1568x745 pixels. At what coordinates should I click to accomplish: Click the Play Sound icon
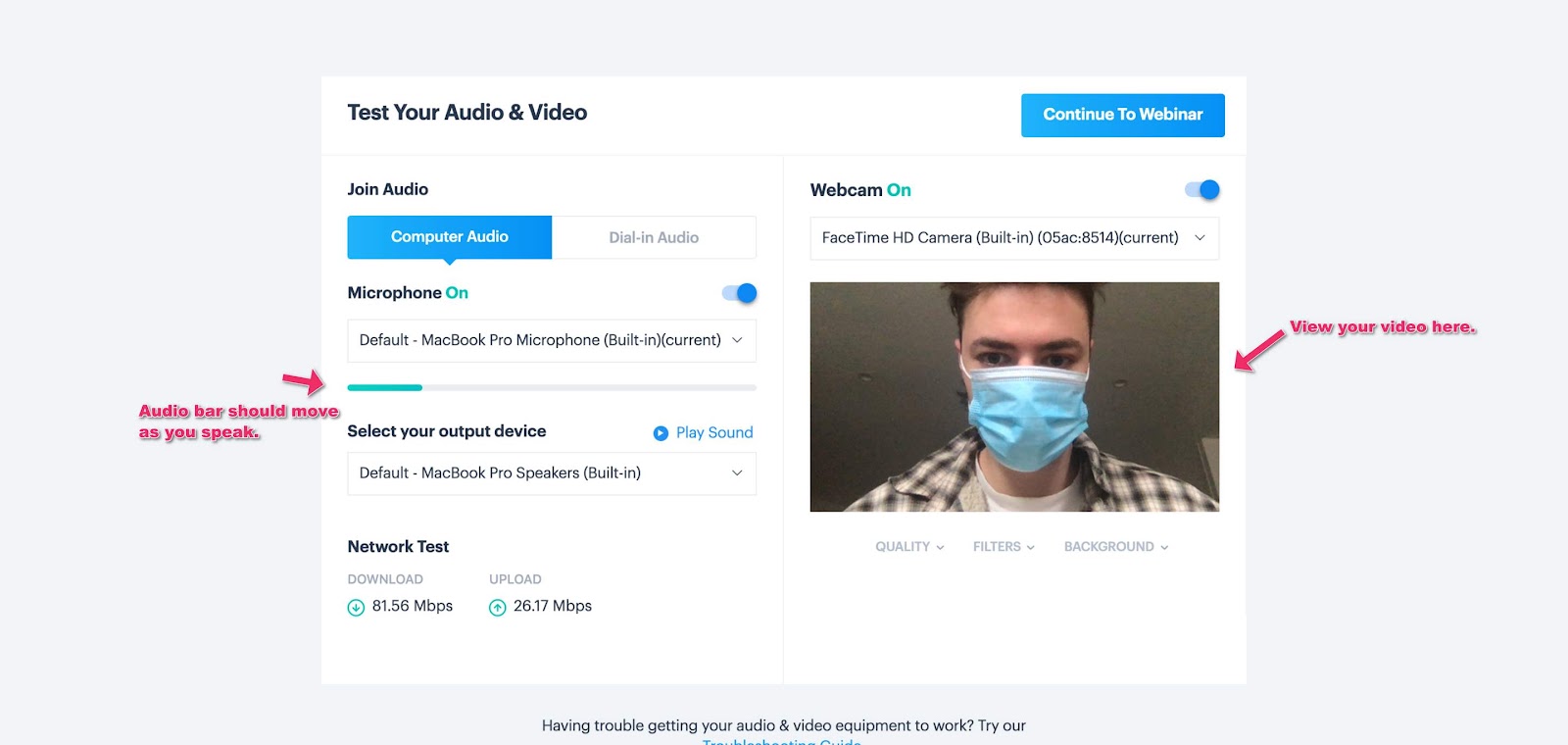point(661,433)
